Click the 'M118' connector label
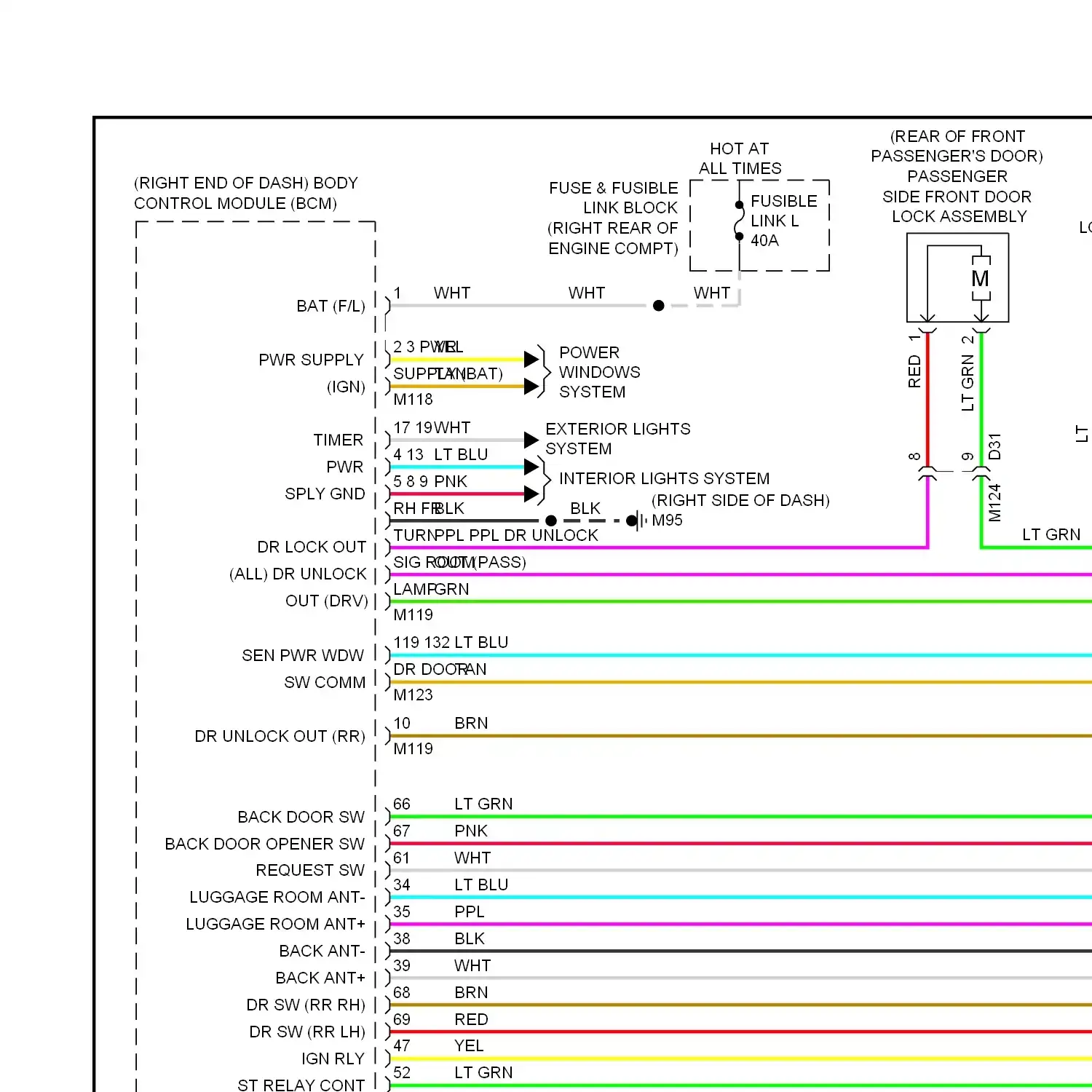 point(413,399)
